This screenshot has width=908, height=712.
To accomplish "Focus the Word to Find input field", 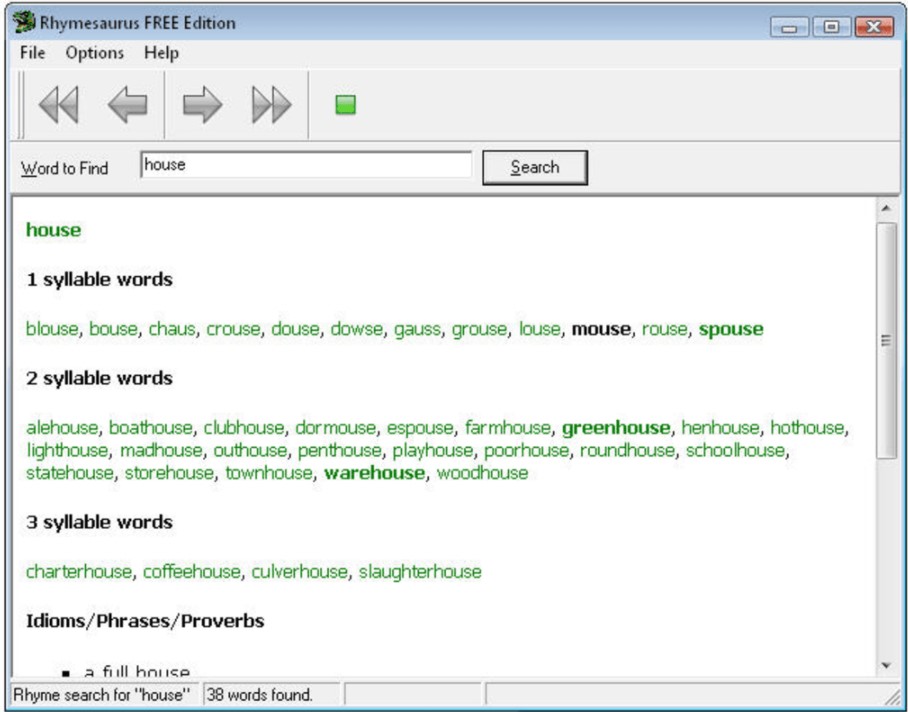I will (x=306, y=165).
